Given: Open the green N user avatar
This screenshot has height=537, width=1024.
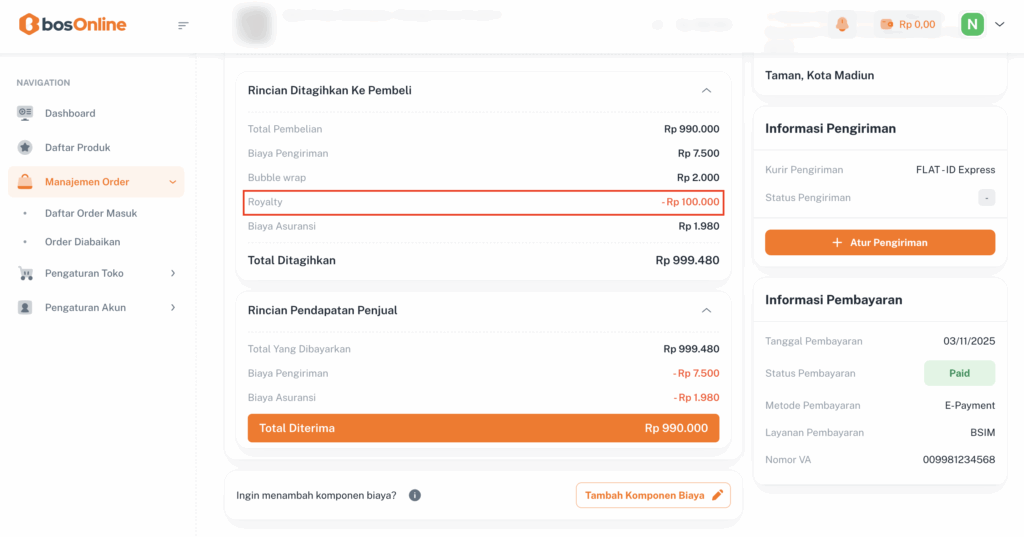Looking at the screenshot, I should pos(972,24).
